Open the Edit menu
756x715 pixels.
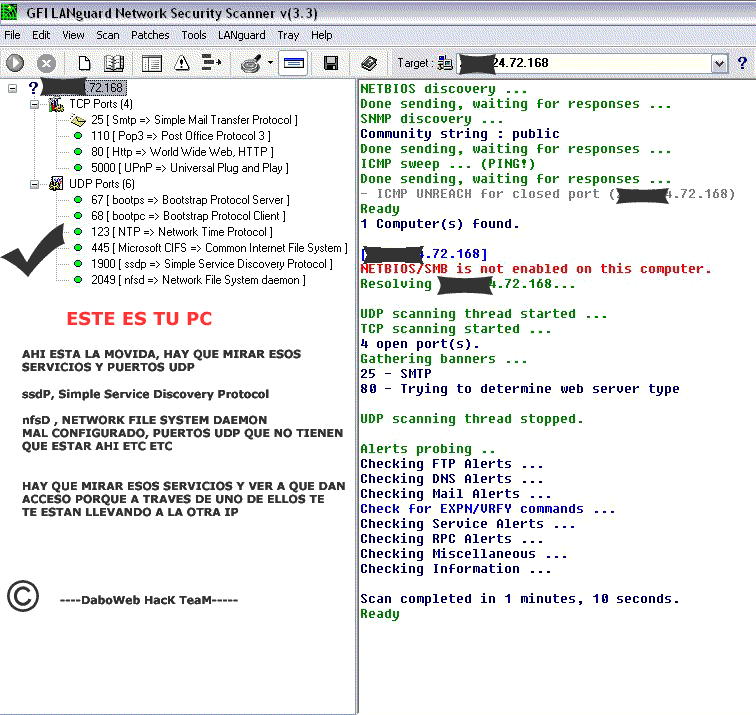coord(41,35)
